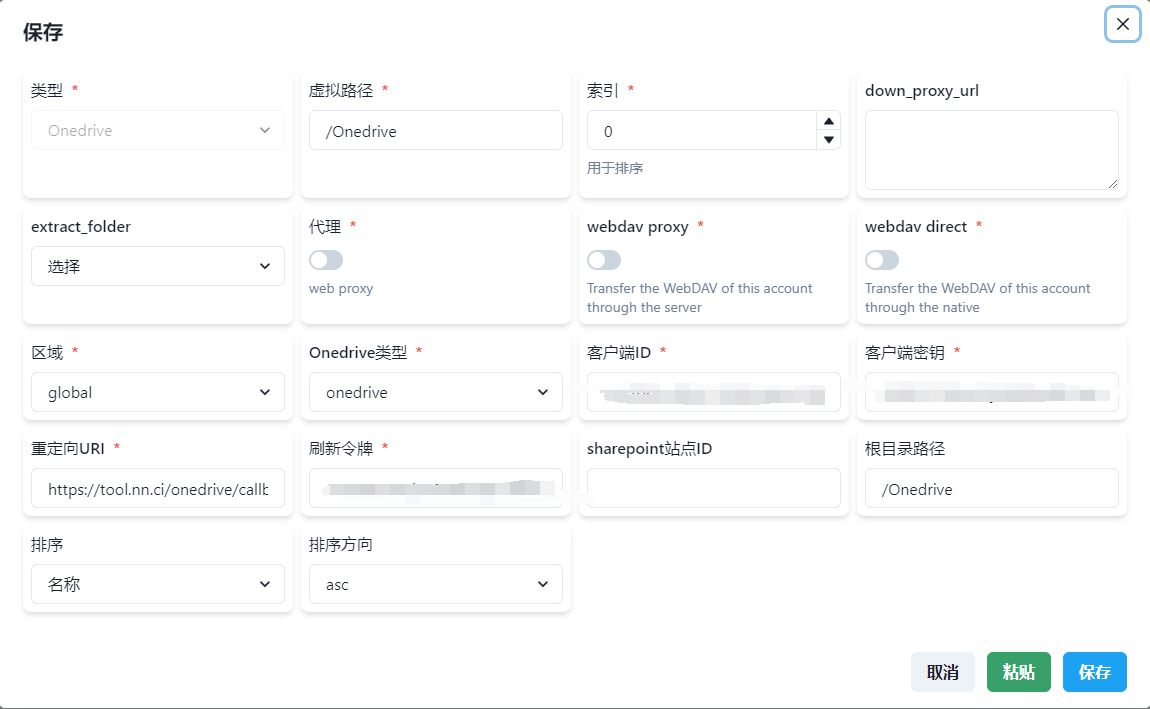Expand the Onedrive类型 dropdown

435,392
